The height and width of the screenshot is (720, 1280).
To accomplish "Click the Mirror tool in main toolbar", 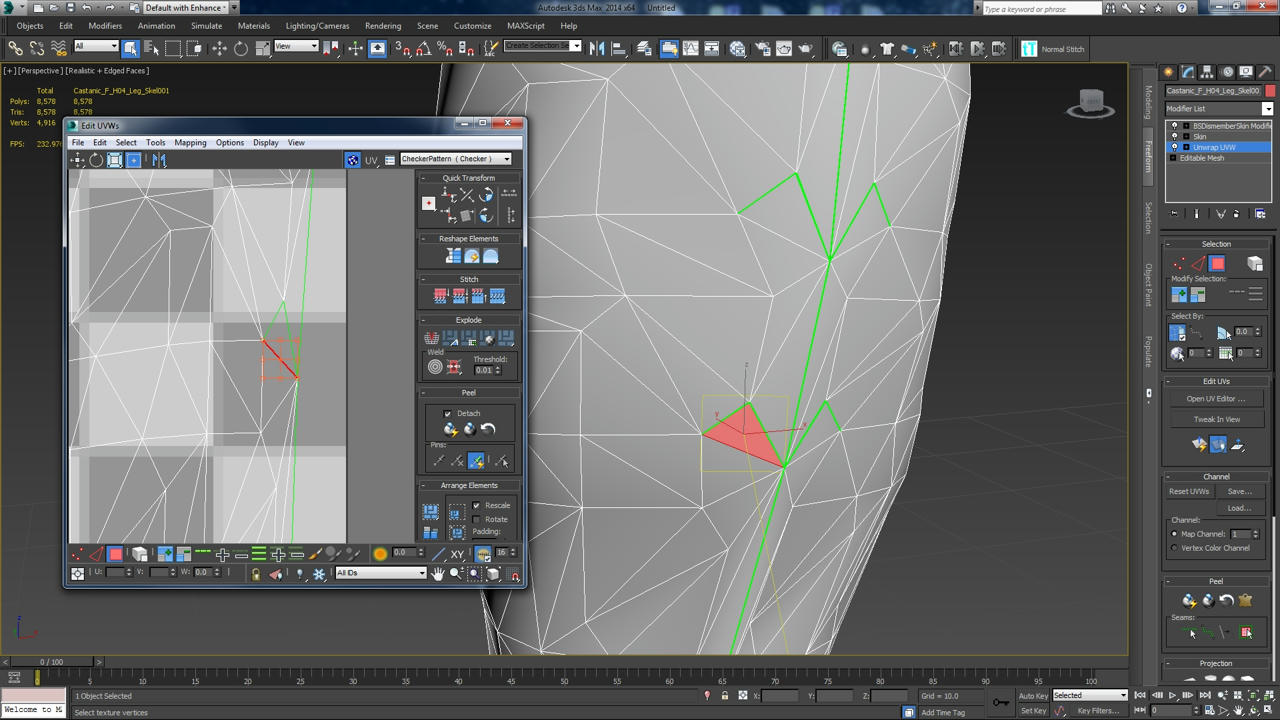I will point(597,48).
